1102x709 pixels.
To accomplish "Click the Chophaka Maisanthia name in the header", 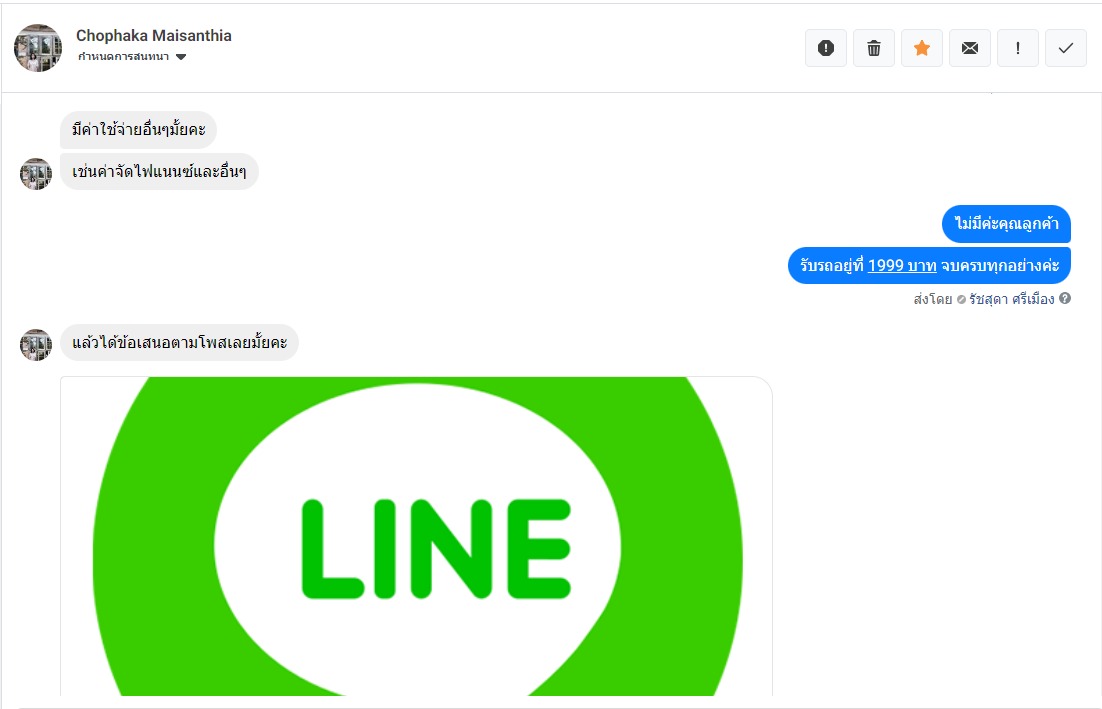I will coord(154,35).
